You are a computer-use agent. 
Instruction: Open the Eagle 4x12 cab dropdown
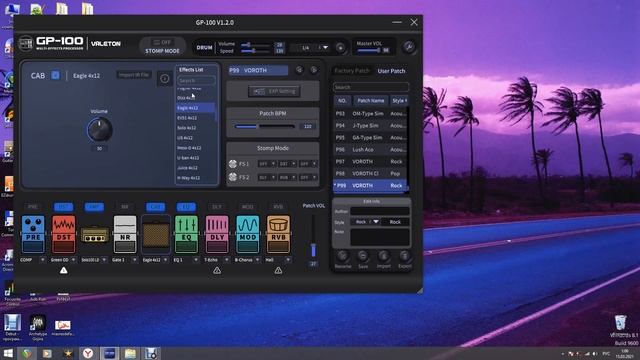pos(165,260)
